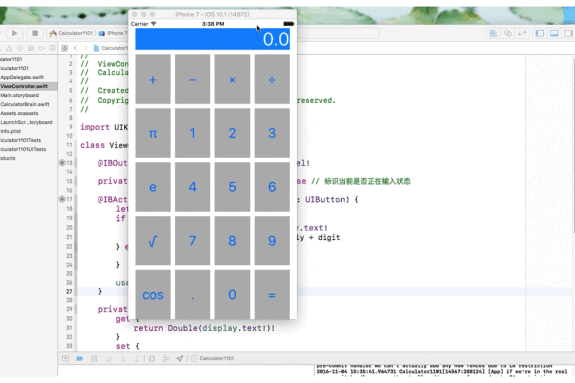Click Calculator1101 in the jump bar
575x383 pixels.
click(111, 48)
